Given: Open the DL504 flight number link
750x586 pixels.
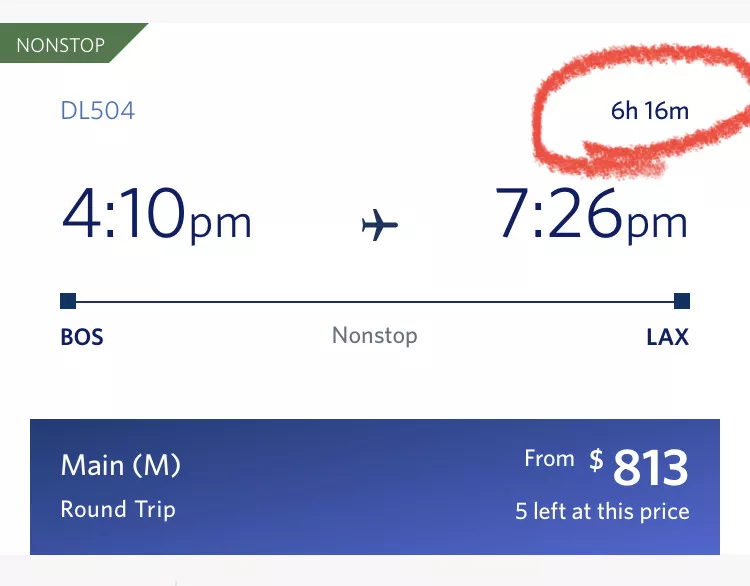Looking at the screenshot, I should (98, 110).
